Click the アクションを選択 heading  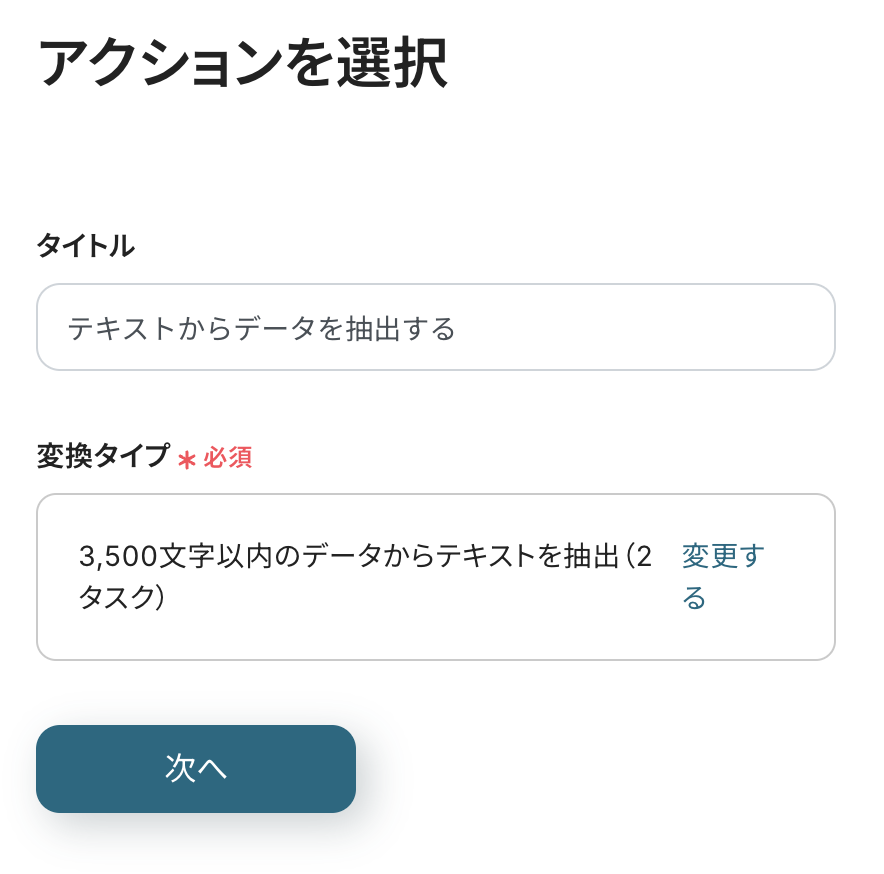click(242, 65)
